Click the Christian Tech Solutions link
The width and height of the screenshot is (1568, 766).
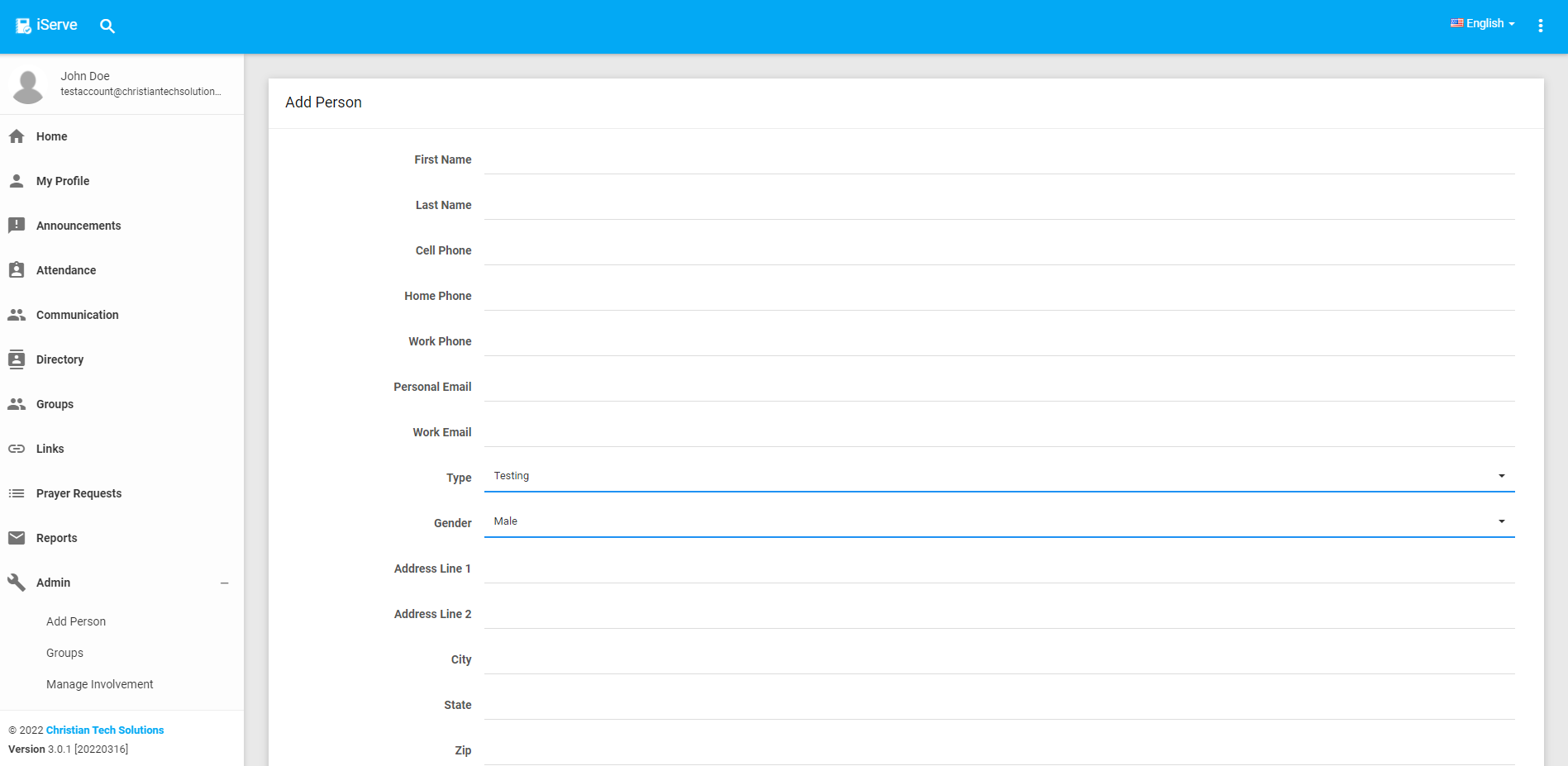(x=104, y=730)
